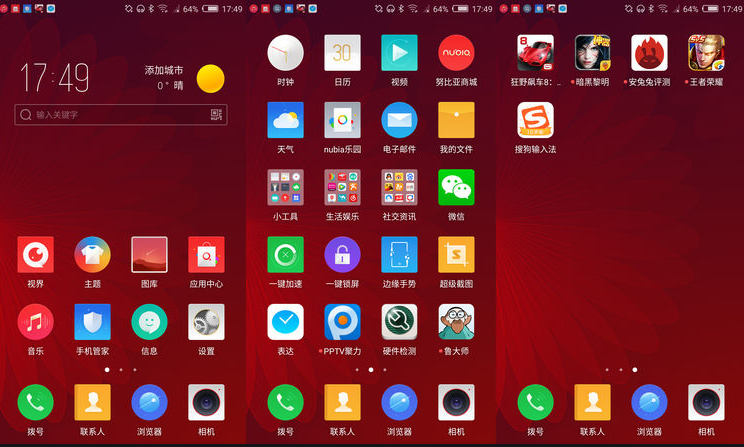Launch PPTV聚力 app
The height and width of the screenshot is (447, 744).
(x=343, y=322)
